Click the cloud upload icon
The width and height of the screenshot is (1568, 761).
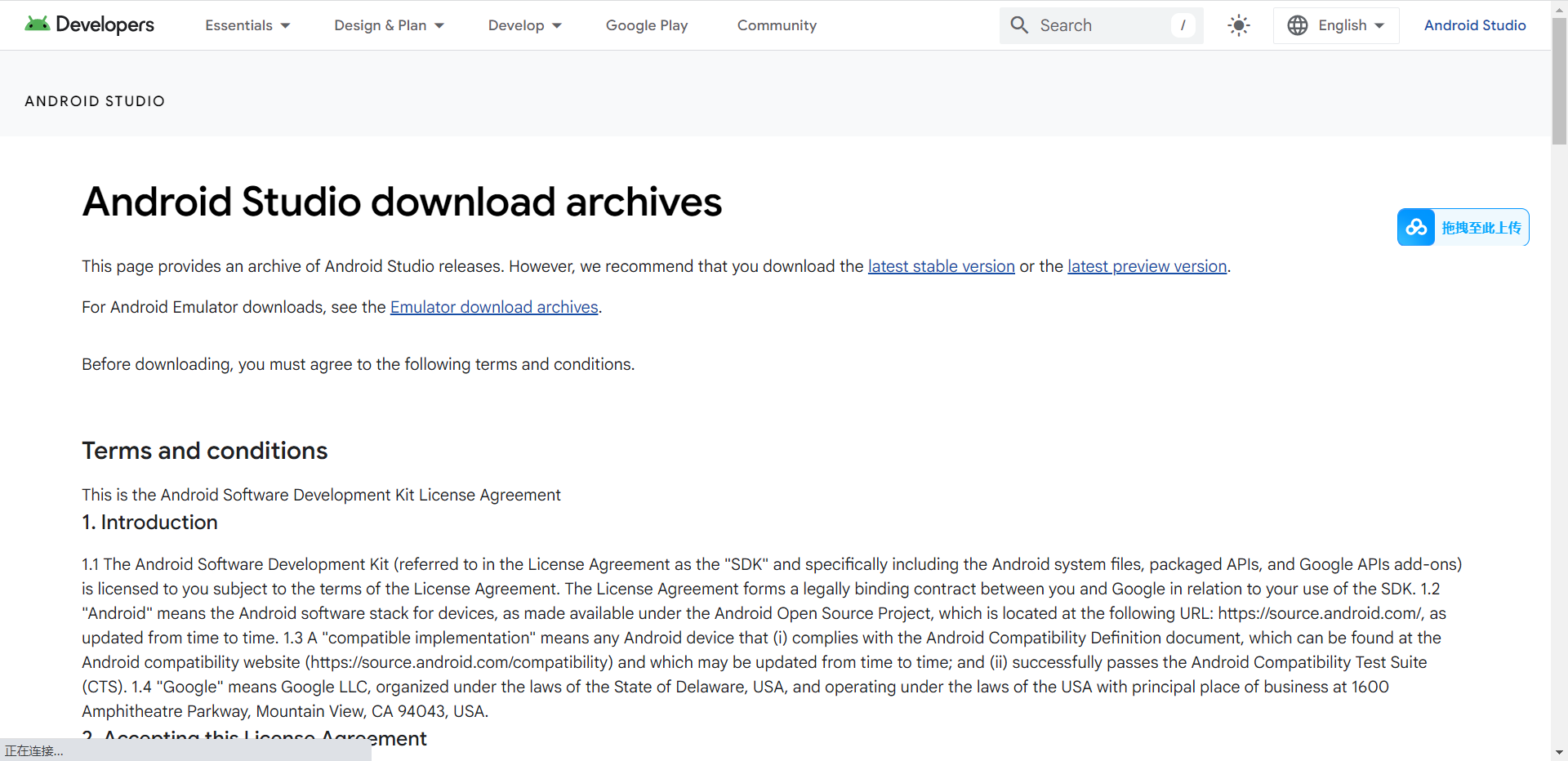pos(1417,227)
